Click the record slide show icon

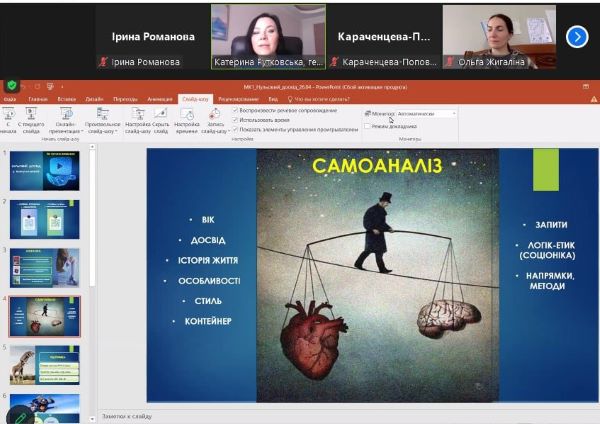pos(214,116)
